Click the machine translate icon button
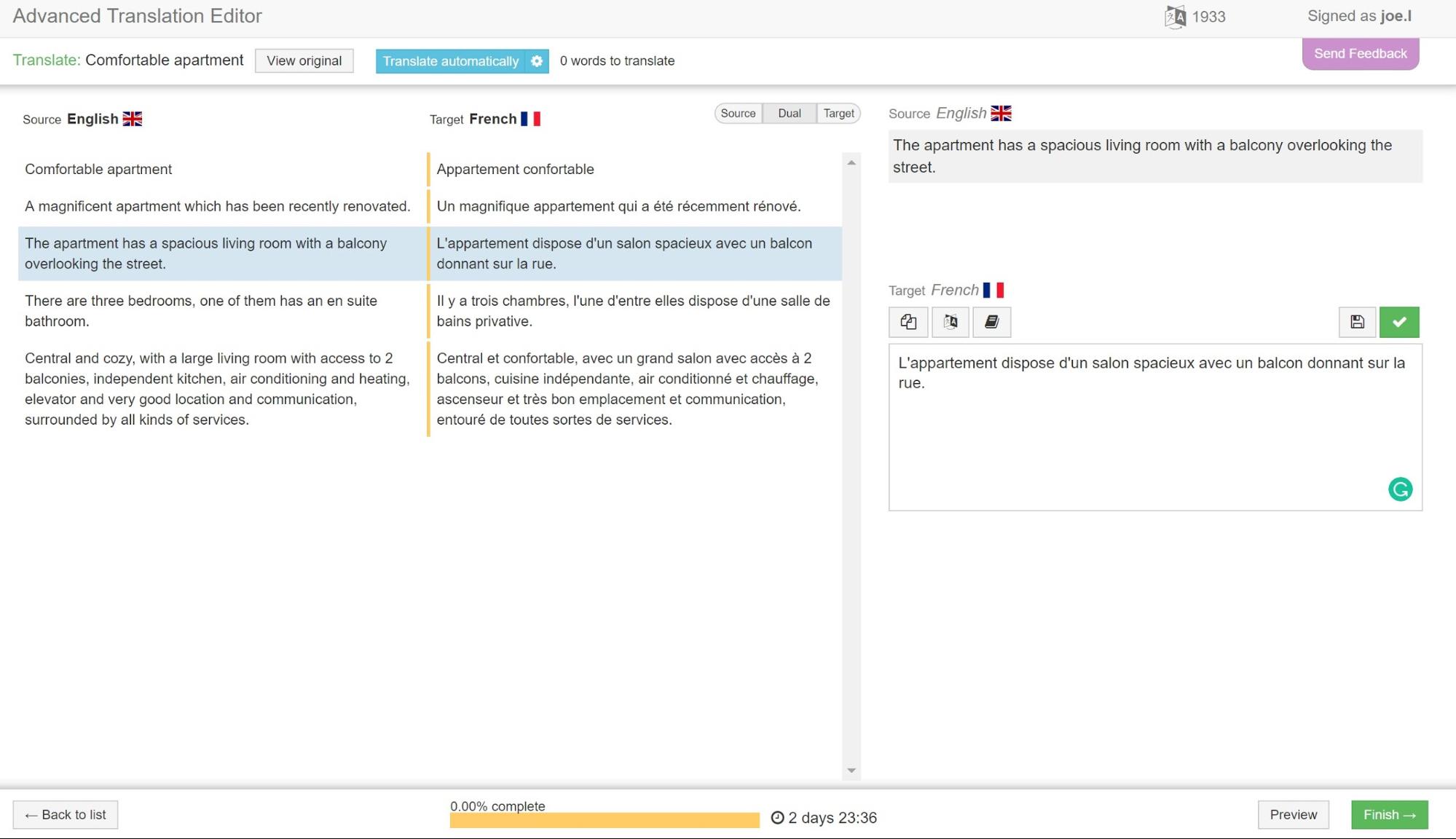 (x=951, y=322)
